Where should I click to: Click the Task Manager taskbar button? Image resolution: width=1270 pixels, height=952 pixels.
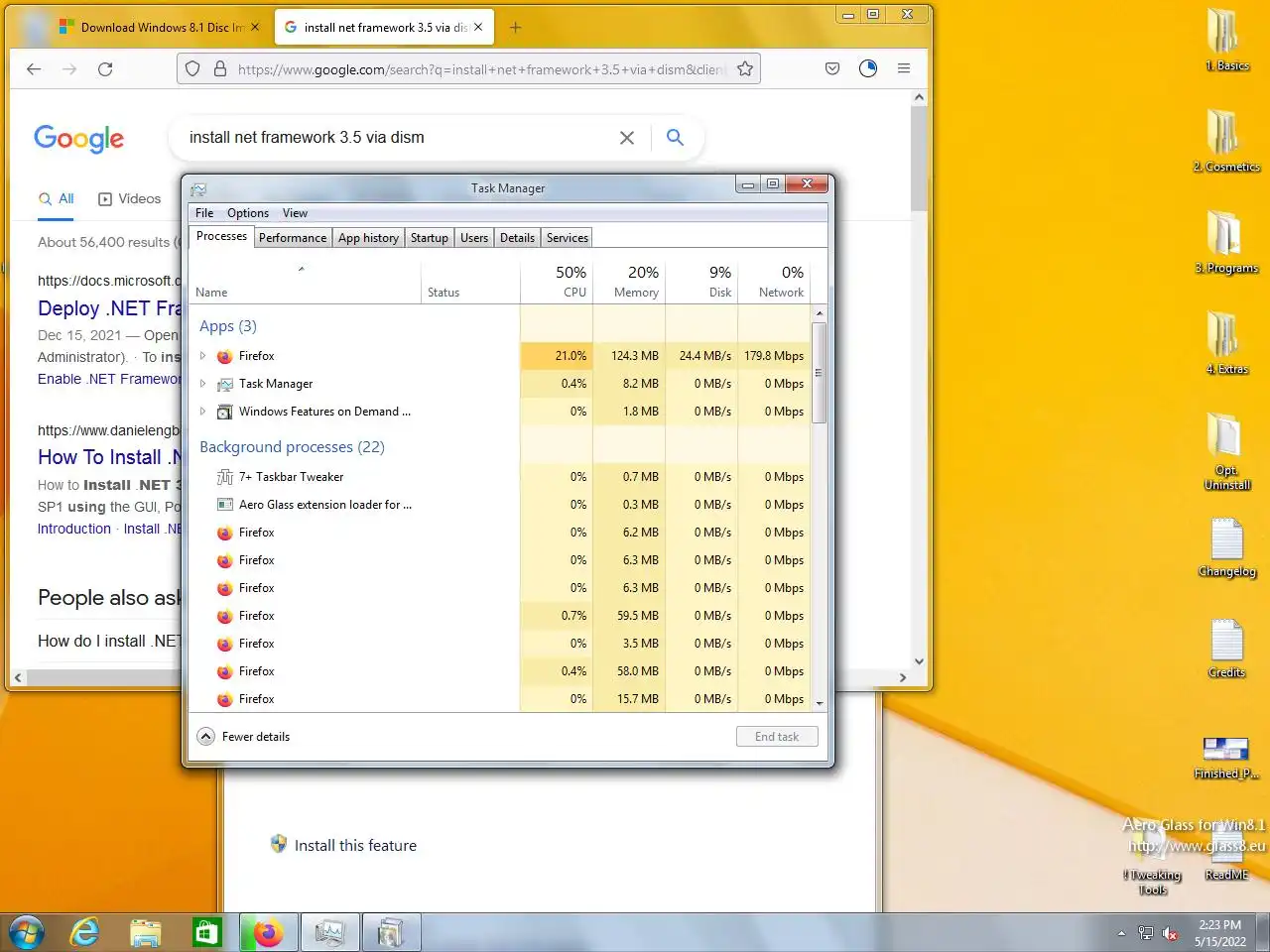click(x=329, y=933)
